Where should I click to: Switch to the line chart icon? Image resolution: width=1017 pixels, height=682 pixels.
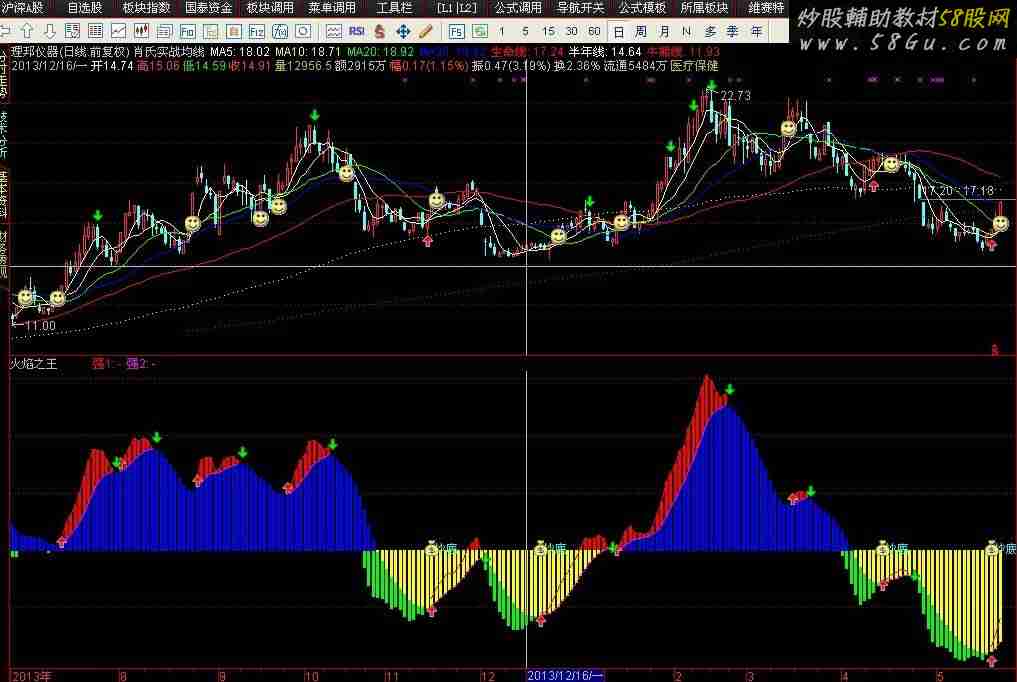pos(118,30)
